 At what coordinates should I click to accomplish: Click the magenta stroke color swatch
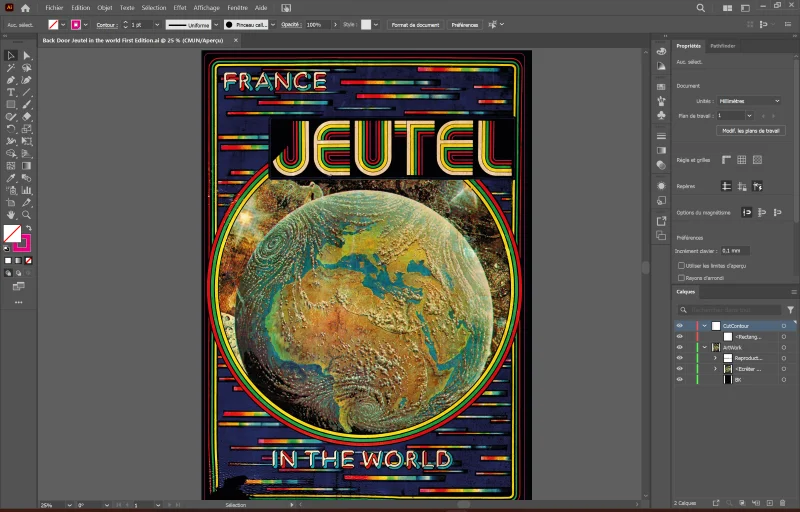click(76, 24)
